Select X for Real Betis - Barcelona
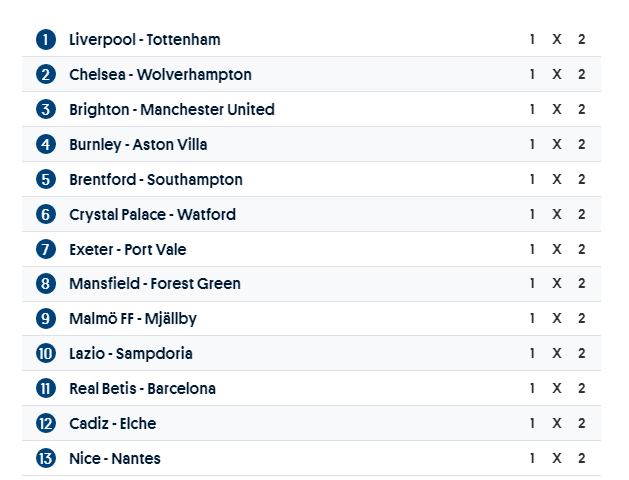629x480 pixels. point(557,389)
